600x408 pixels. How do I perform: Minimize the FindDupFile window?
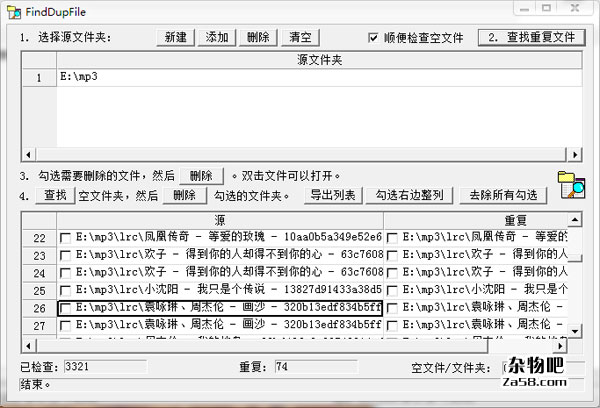point(524,8)
